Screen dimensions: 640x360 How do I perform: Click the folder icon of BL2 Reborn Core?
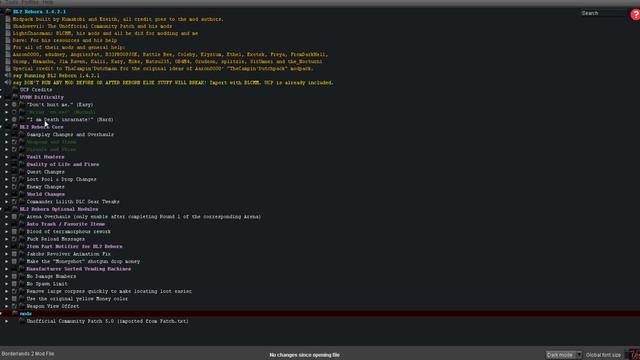(15, 127)
